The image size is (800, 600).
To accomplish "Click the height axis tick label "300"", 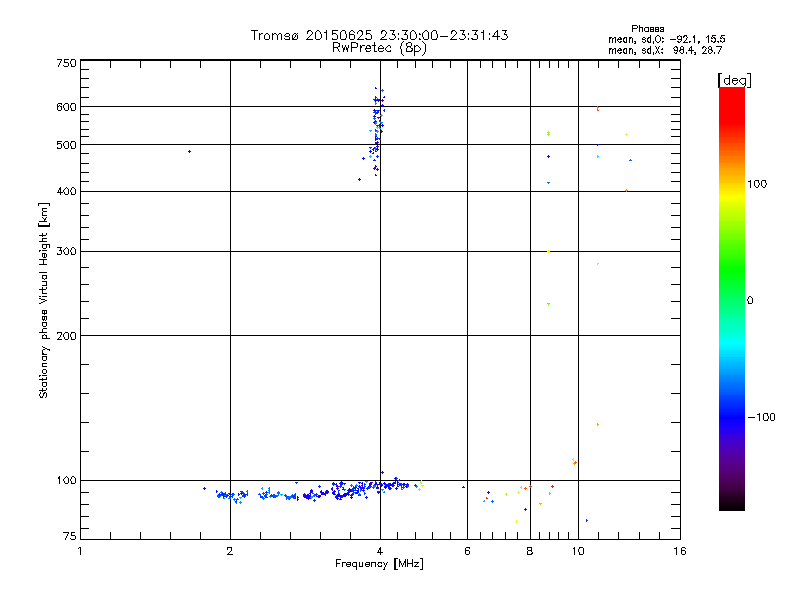I will click(66, 252).
